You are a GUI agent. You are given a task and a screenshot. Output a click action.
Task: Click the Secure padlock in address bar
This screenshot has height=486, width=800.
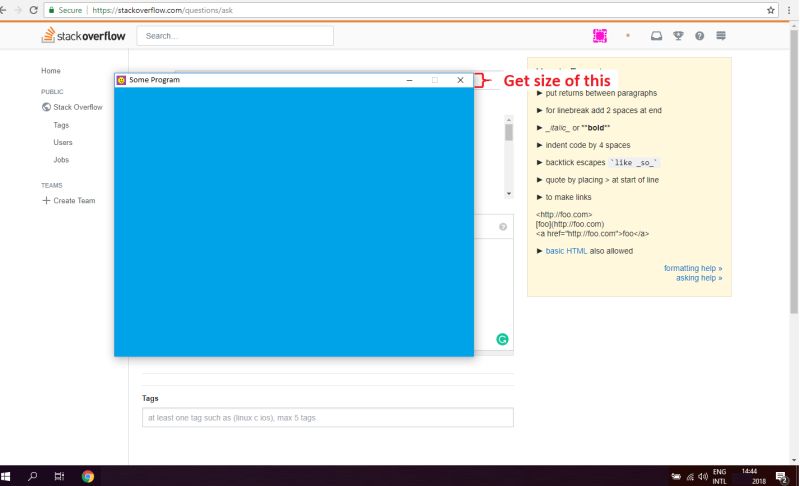(51, 10)
